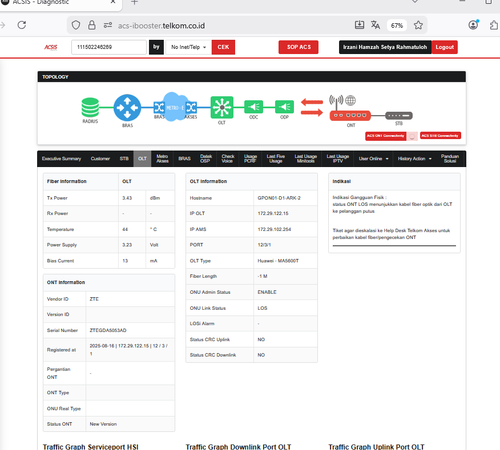
Task: Select the AKSES switch icon right of cloud
Action: point(191,107)
